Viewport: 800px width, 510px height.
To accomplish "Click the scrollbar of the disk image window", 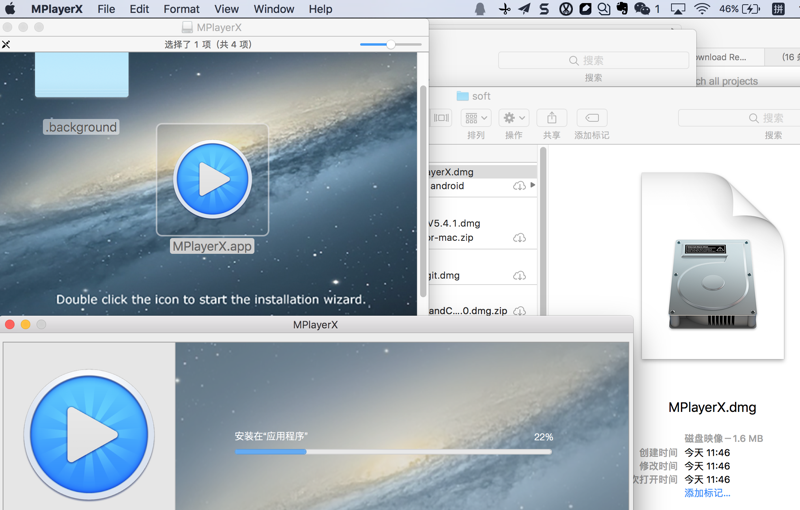I will [422, 191].
